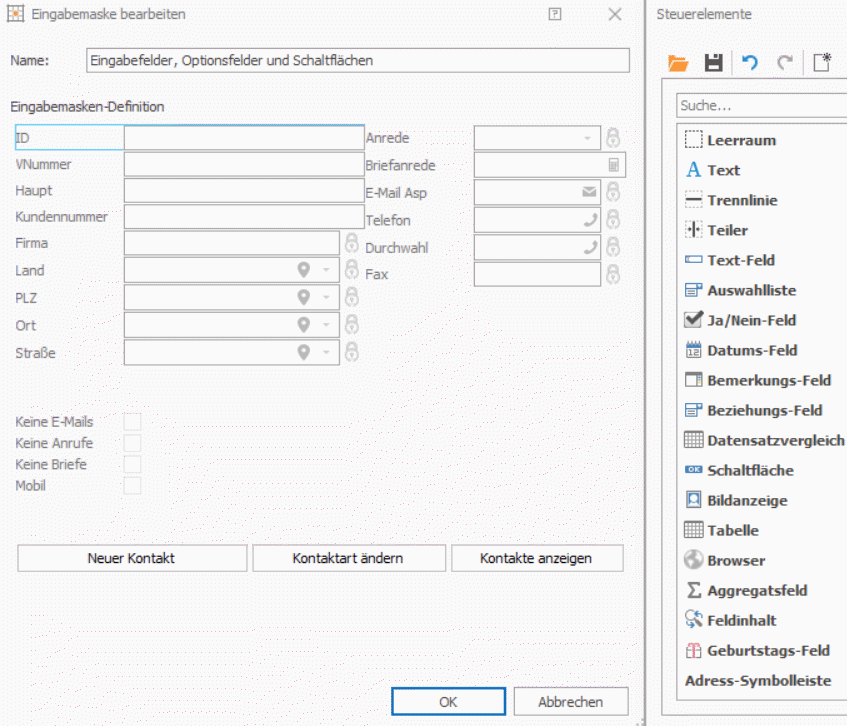Open file via orange folder toolbar icon

[x=678, y=63]
